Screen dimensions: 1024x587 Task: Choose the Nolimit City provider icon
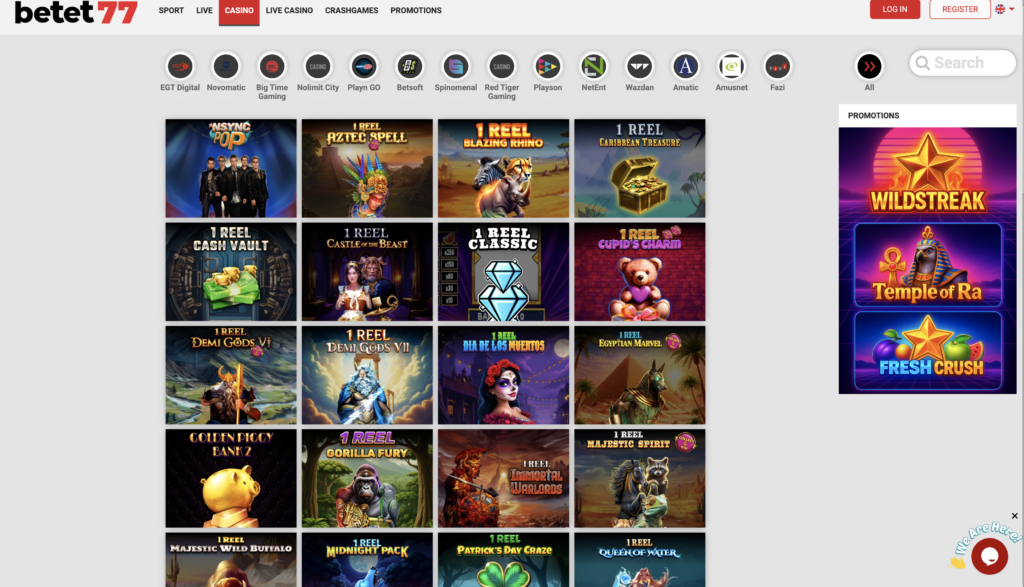coord(318,66)
